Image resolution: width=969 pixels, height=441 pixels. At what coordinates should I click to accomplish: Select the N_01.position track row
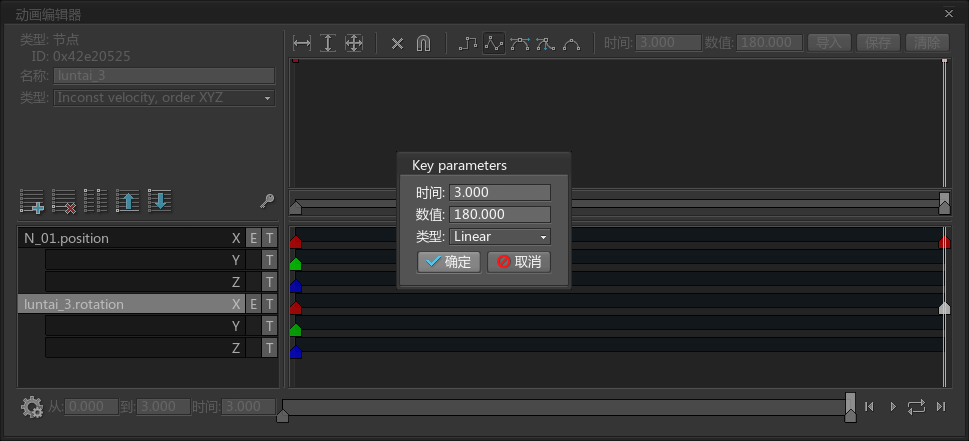click(x=124, y=238)
